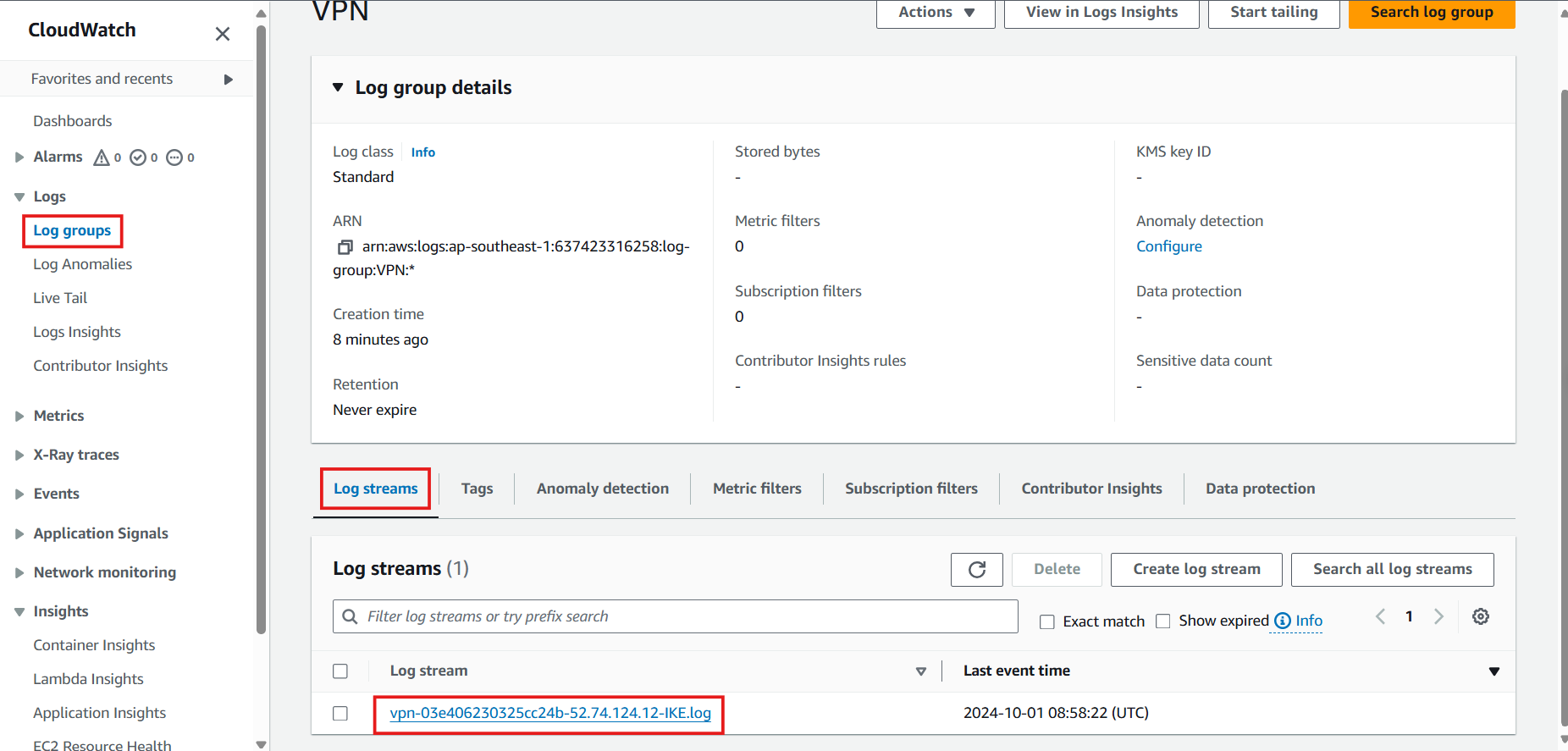Enable Exact match checkbox

1047,621
